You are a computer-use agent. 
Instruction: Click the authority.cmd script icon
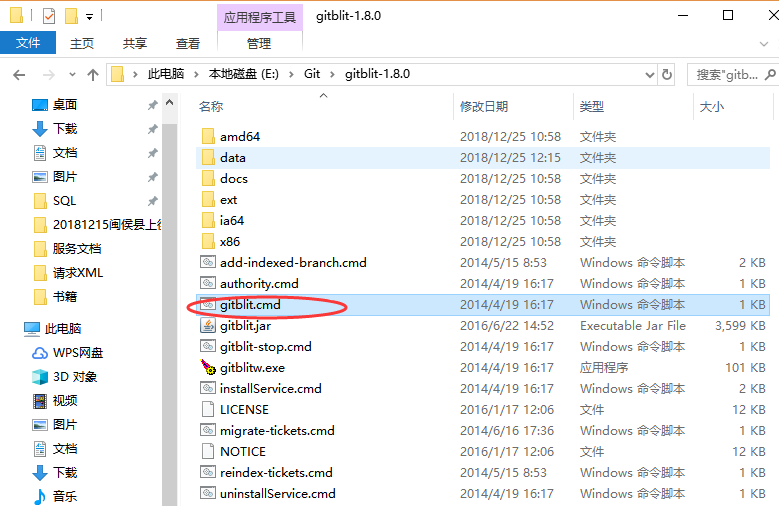tap(208, 283)
